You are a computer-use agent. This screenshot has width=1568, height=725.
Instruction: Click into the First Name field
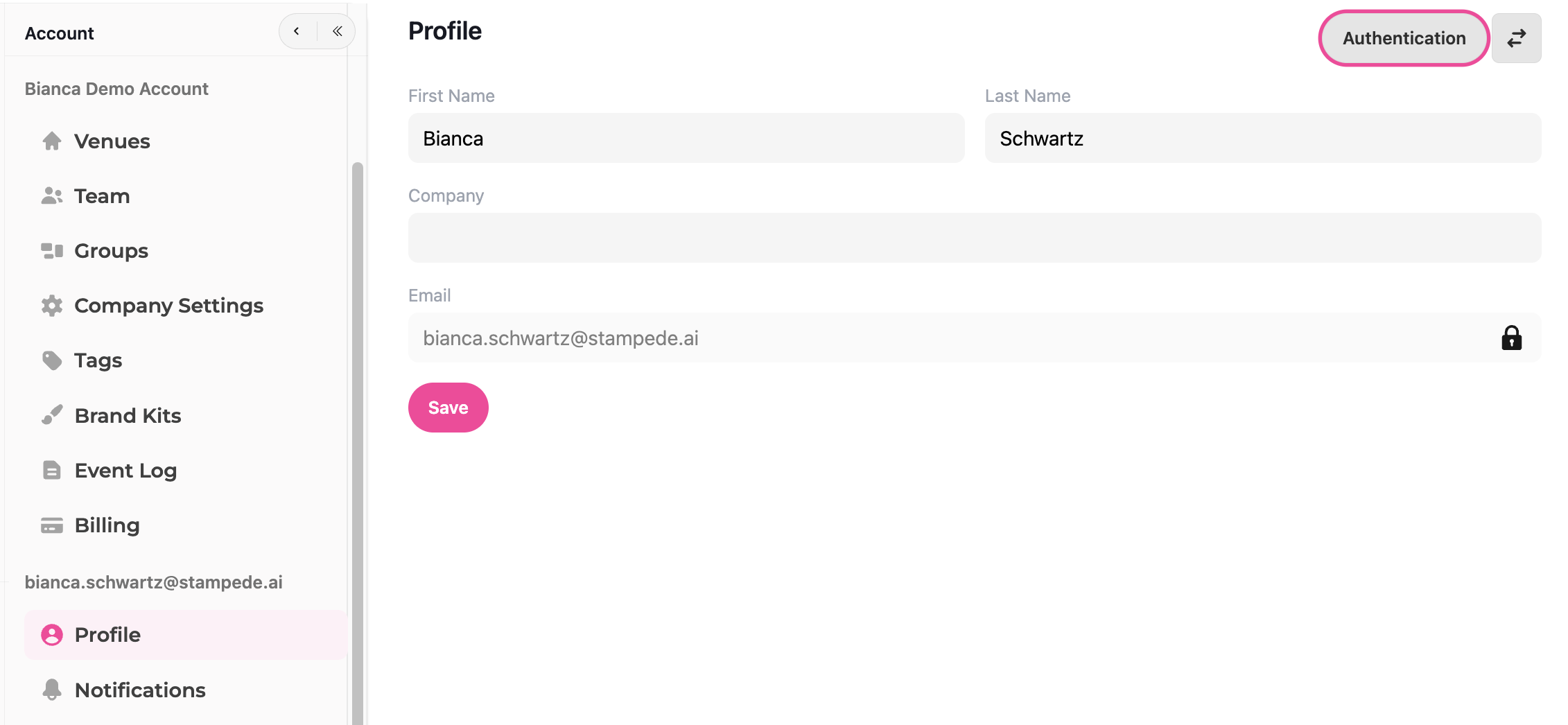[x=686, y=139]
